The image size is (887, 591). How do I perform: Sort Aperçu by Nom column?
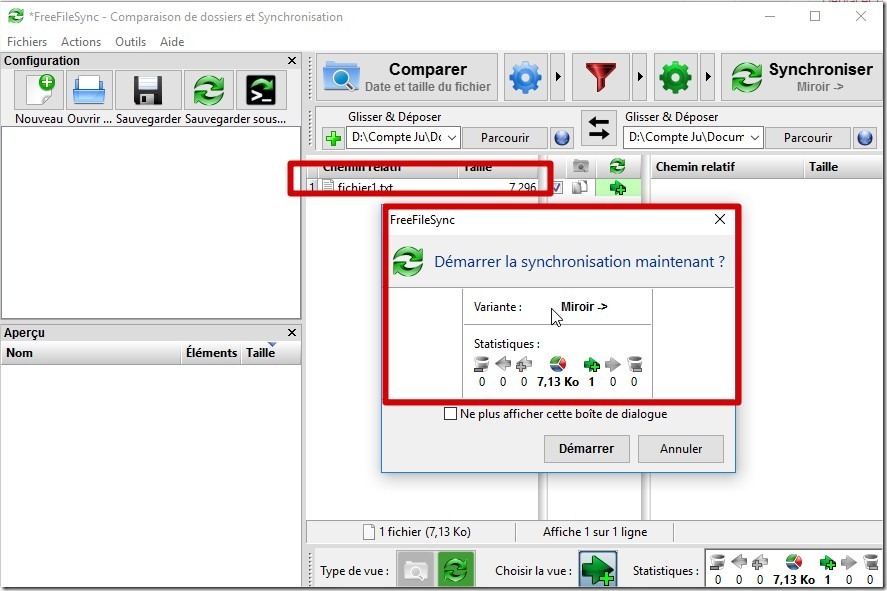pyautogui.click(x=91, y=353)
